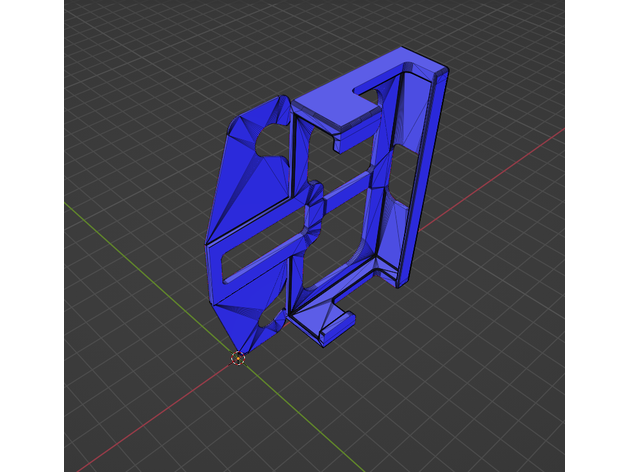Click the central round hub of the model
Image resolution: width=628 pixels, height=472 pixels.
[x=313, y=208]
